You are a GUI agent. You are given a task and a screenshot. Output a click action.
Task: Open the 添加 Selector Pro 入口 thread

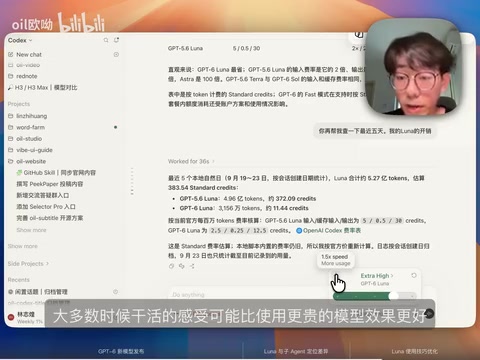[x=46, y=207]
